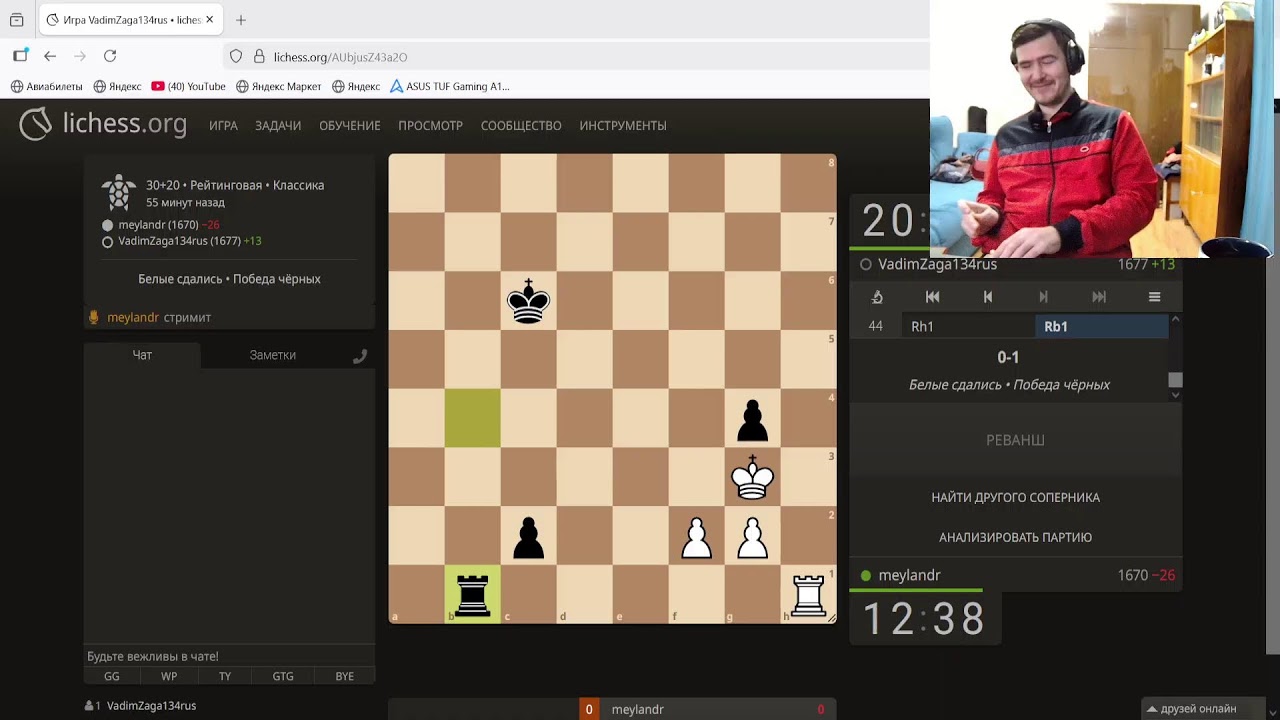
Task: Click the black pawn on c2
Action: point(528,537)
